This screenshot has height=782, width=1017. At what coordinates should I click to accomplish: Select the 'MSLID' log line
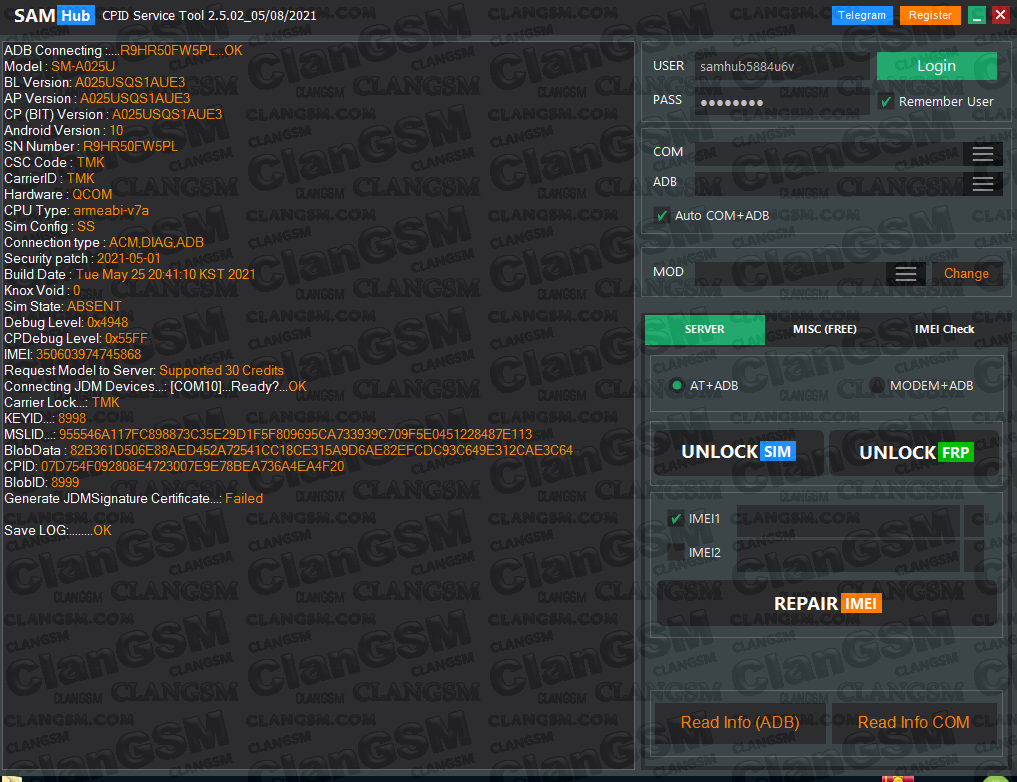pos(268,434)
